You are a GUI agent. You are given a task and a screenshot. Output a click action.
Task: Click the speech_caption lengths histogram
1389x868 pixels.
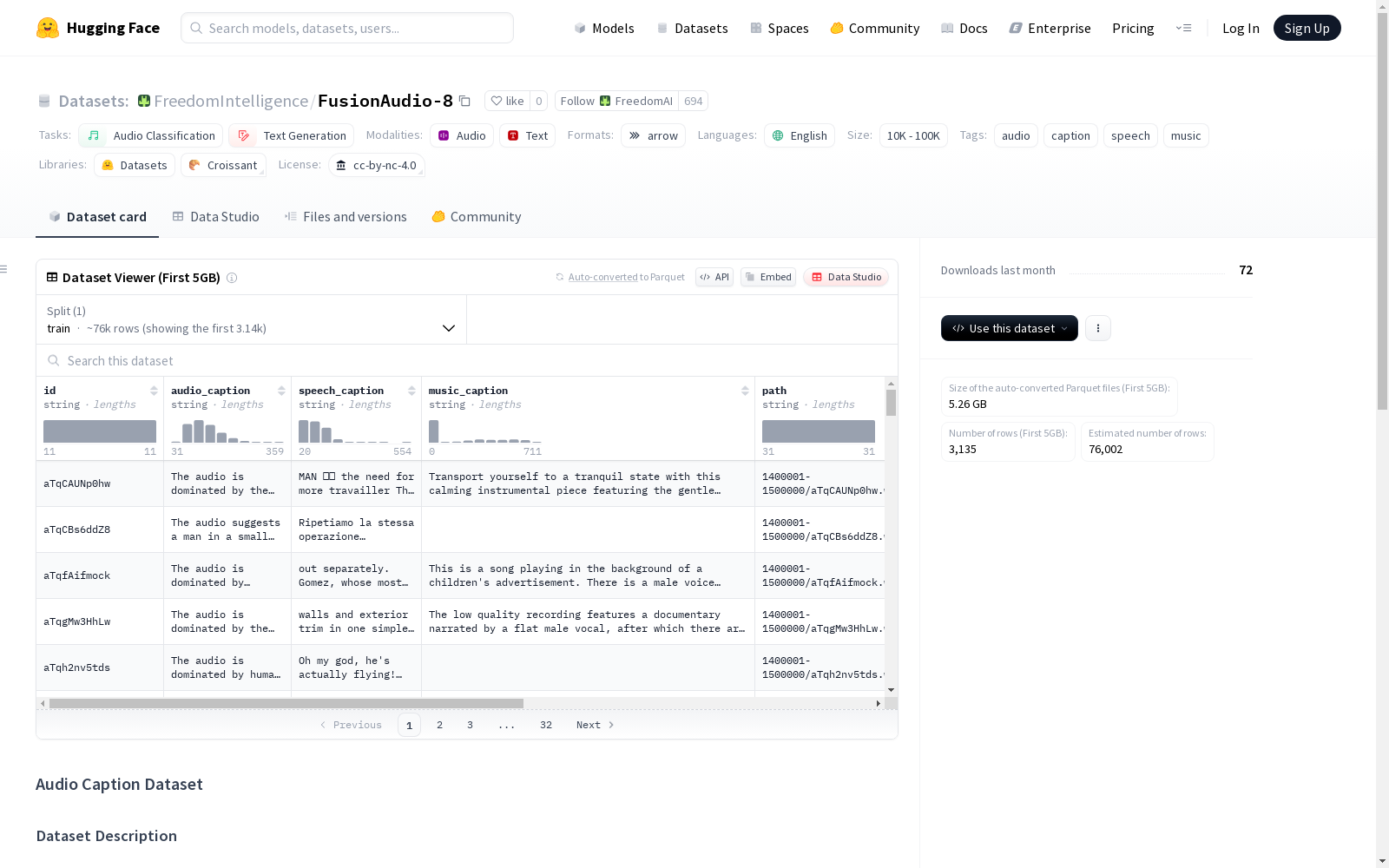pyautogui.click(x=355, y=431)
